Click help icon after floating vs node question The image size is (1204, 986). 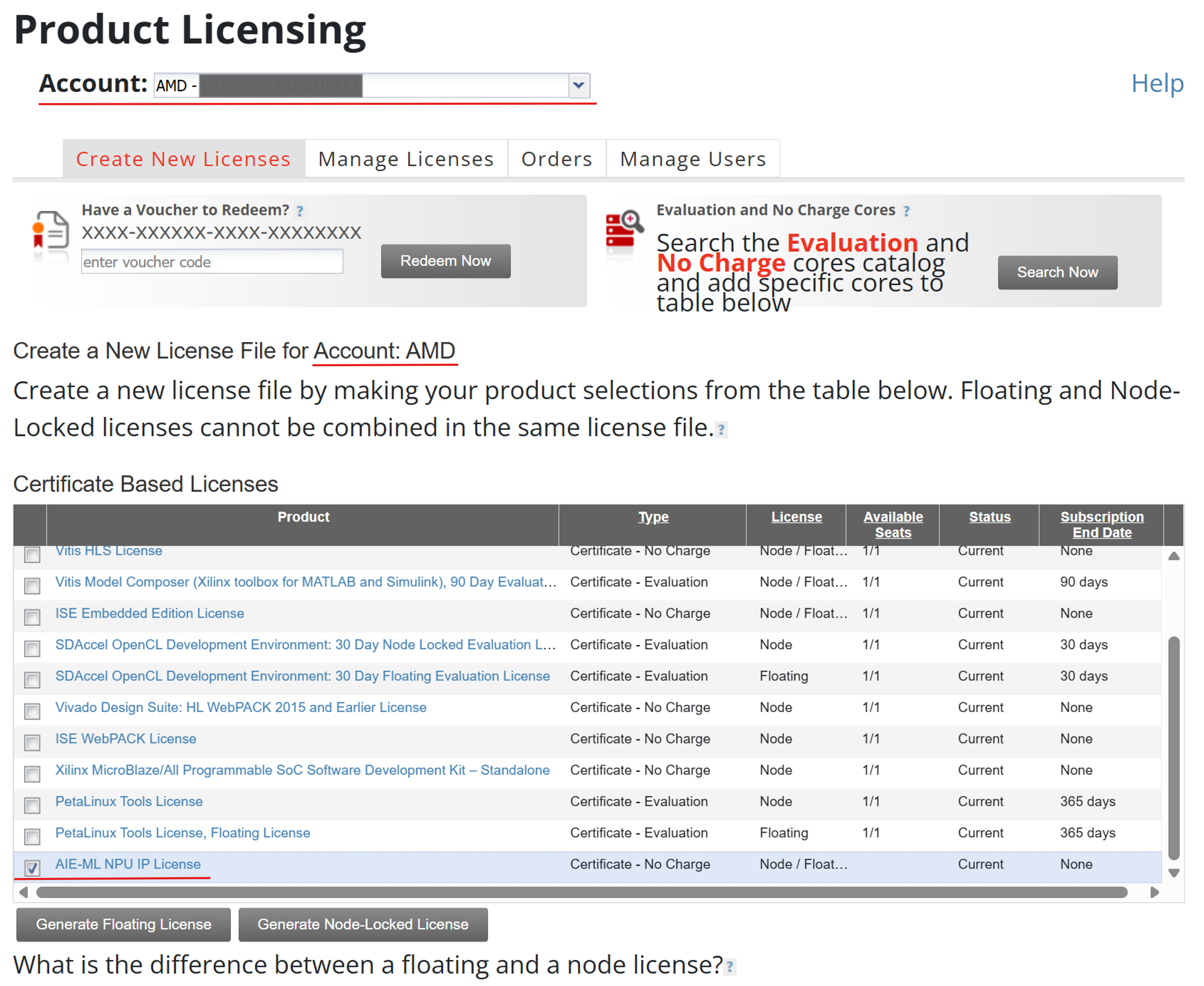(731, 967)
